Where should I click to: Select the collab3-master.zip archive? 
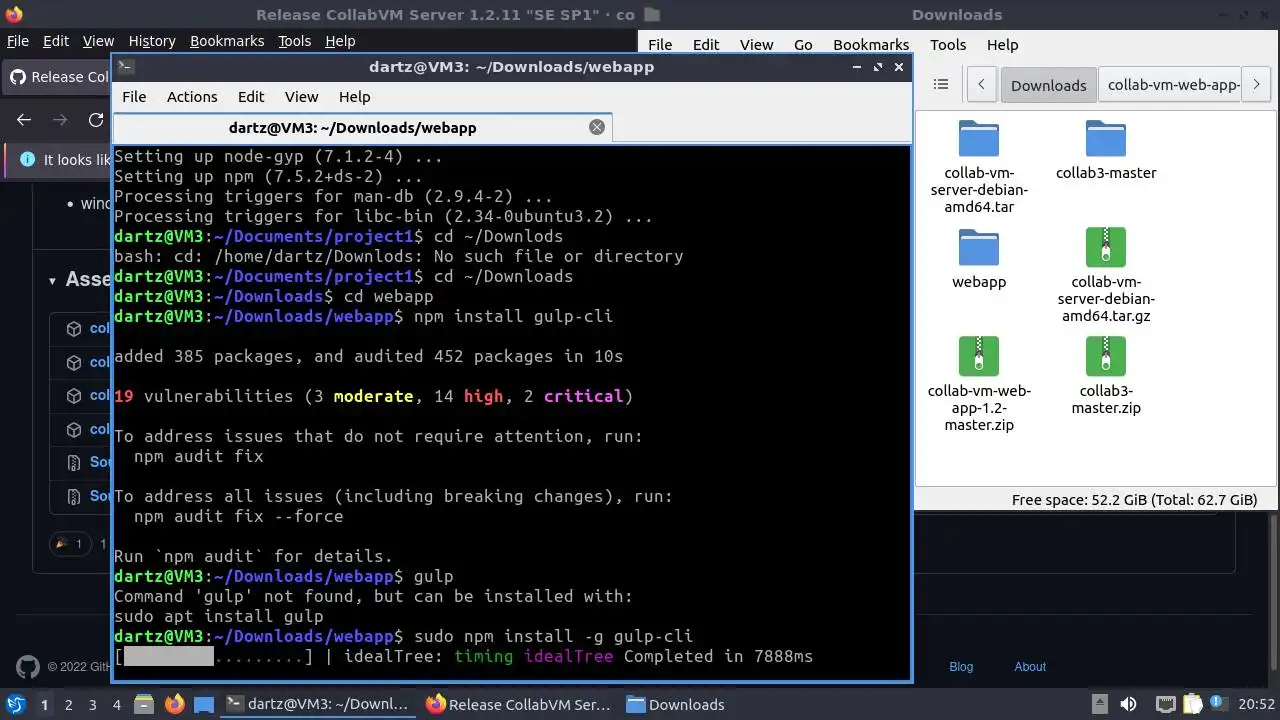point(1106,375)
